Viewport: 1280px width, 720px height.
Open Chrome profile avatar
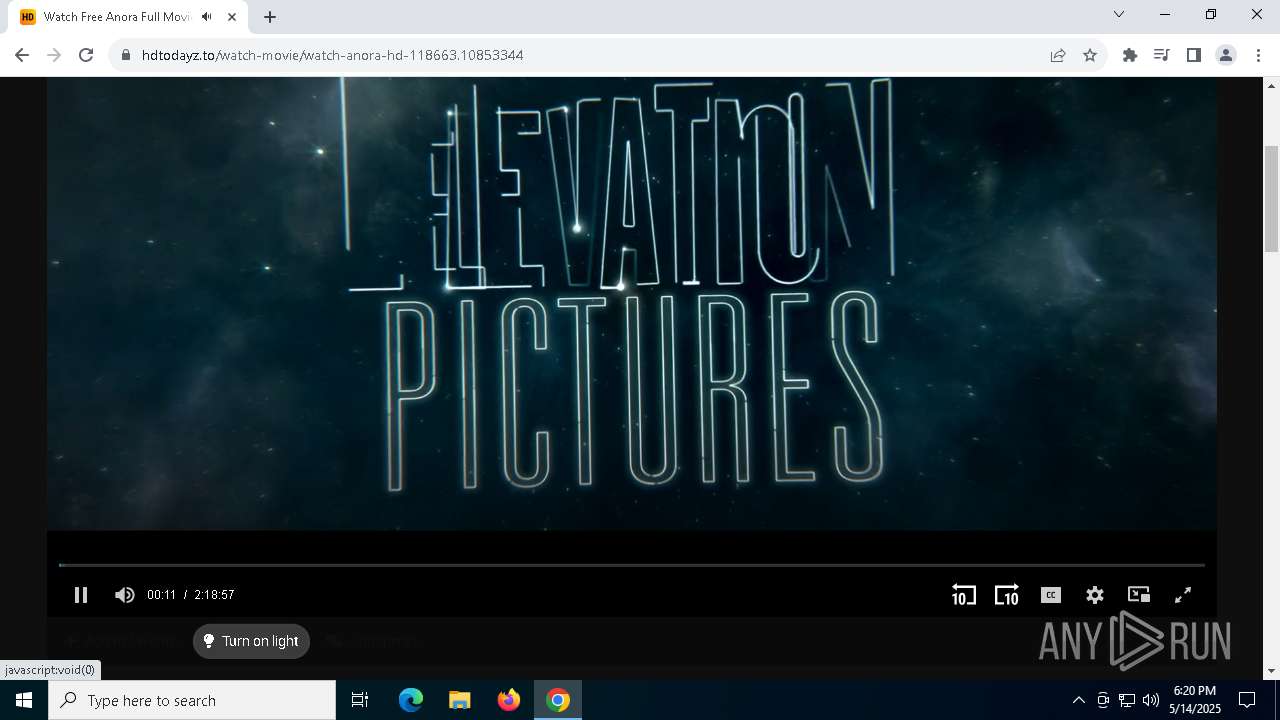[x=1226, y=55]
